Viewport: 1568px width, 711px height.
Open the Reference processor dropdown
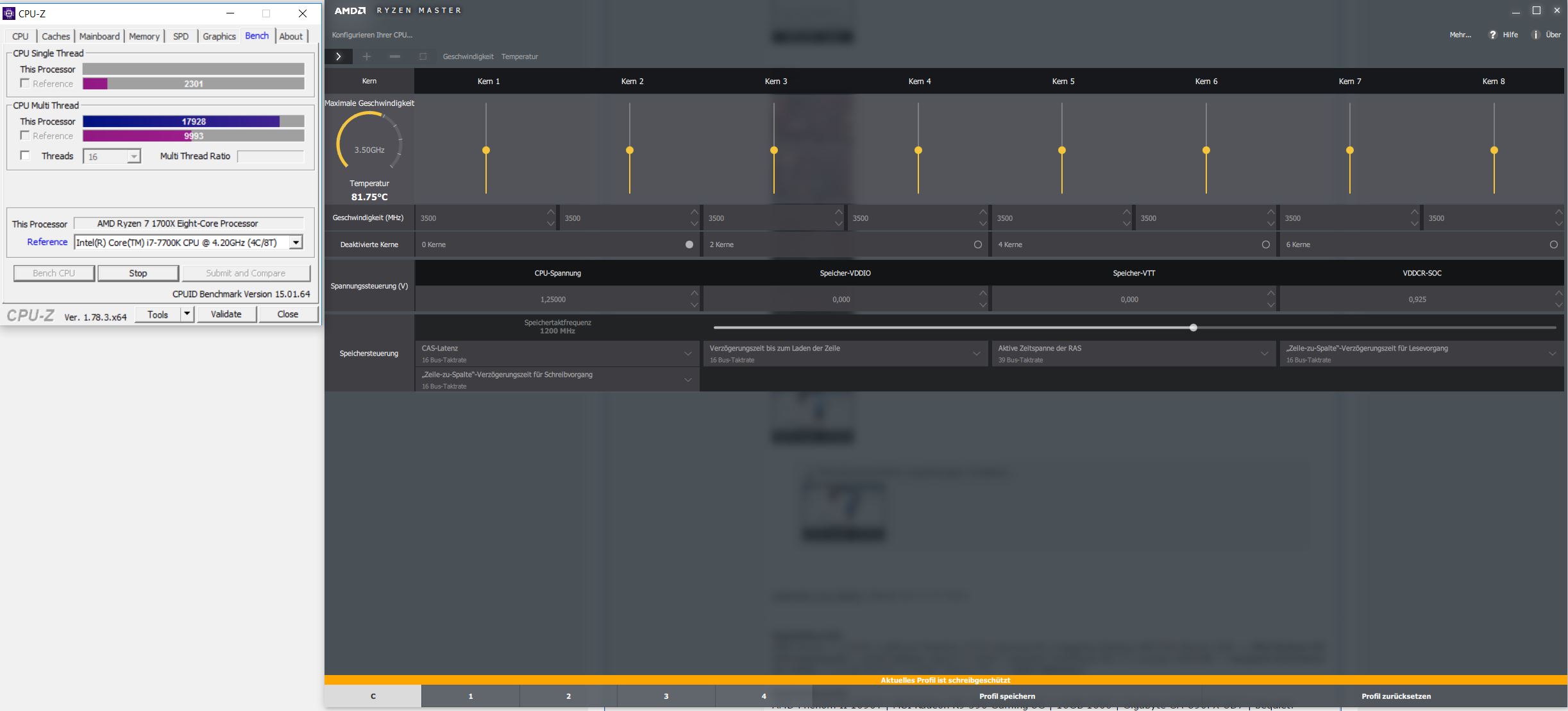(296, 243)
